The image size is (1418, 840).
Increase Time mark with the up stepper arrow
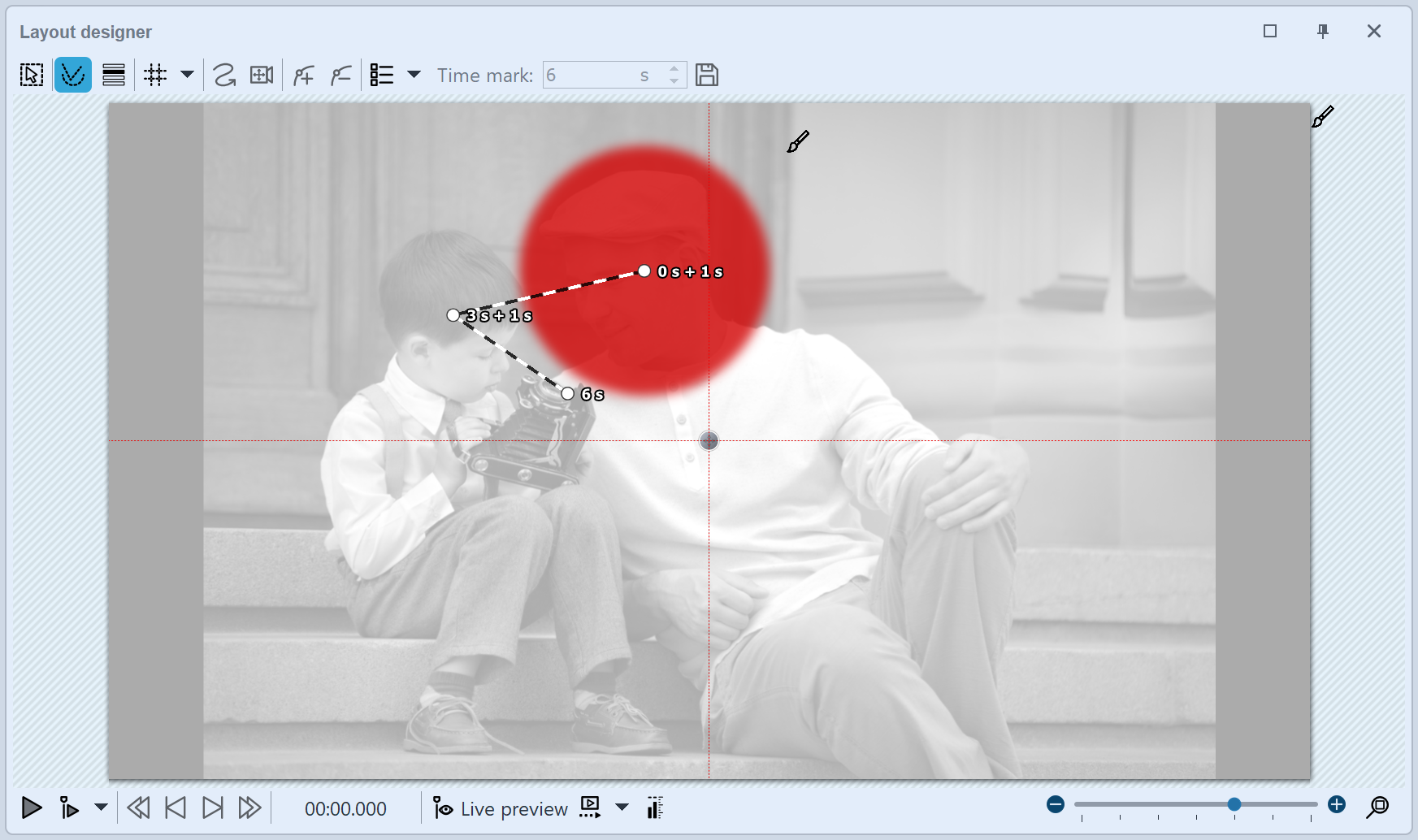(674, 69)
